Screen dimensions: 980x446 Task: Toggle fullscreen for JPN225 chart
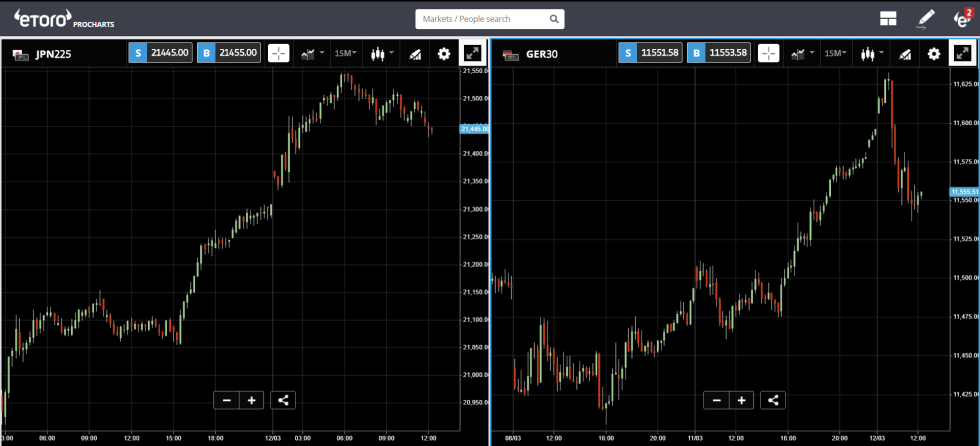click(x=472, y=54)
